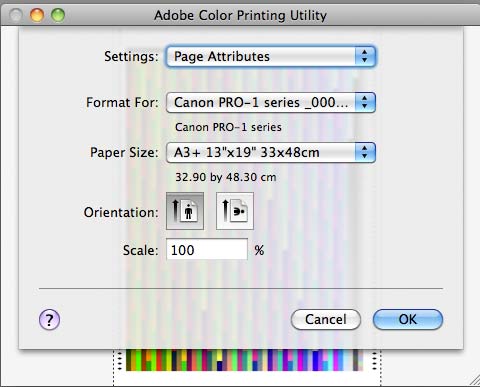The image size is (480, 387).
Task: Open the purple help question mark
Action: click(49, 320)
